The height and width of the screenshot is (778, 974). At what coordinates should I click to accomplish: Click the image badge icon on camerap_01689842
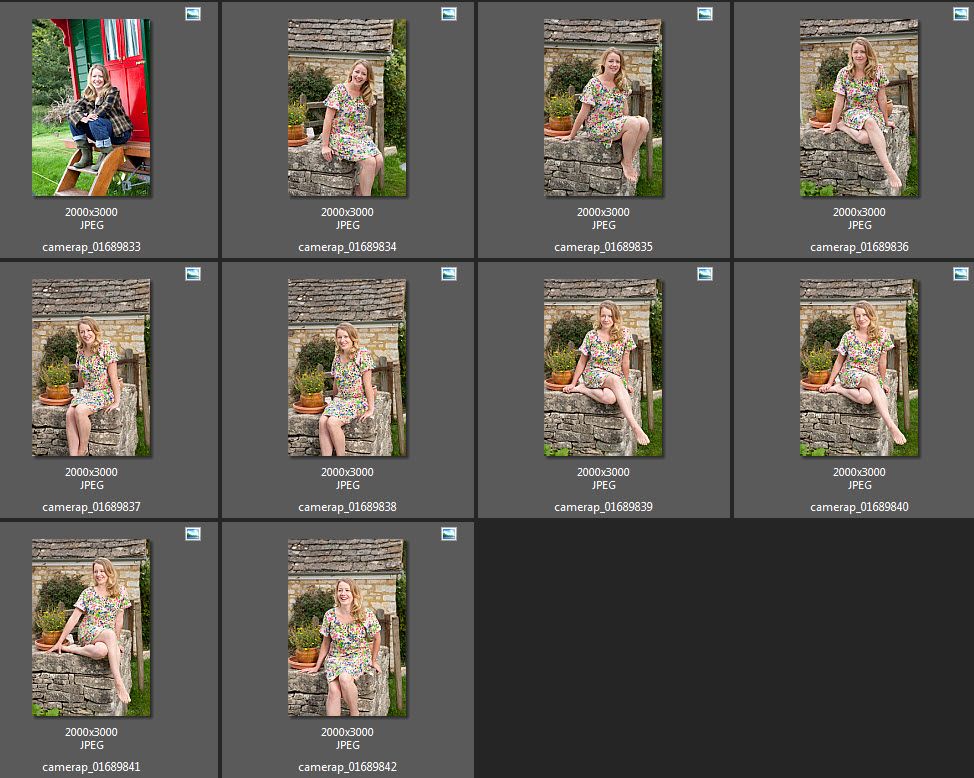click(449, 534)
